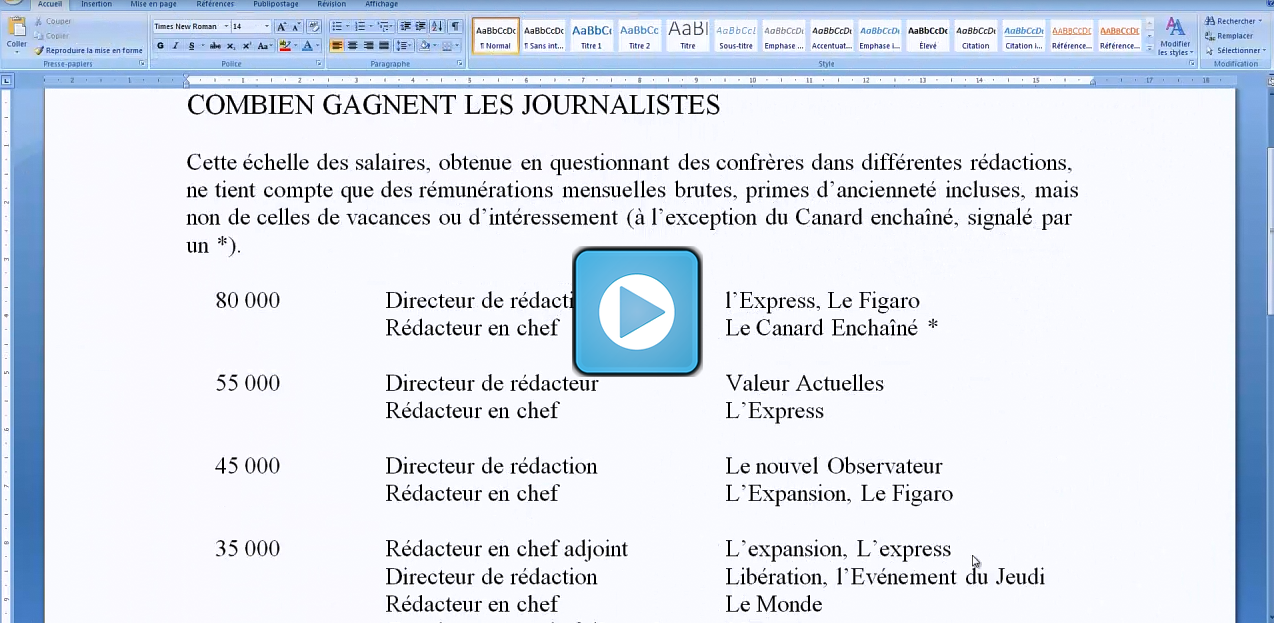The width and height of the screenshot is (1274, 623).
Task: Apply the Citation style
Action: click(x=976, y=36)
